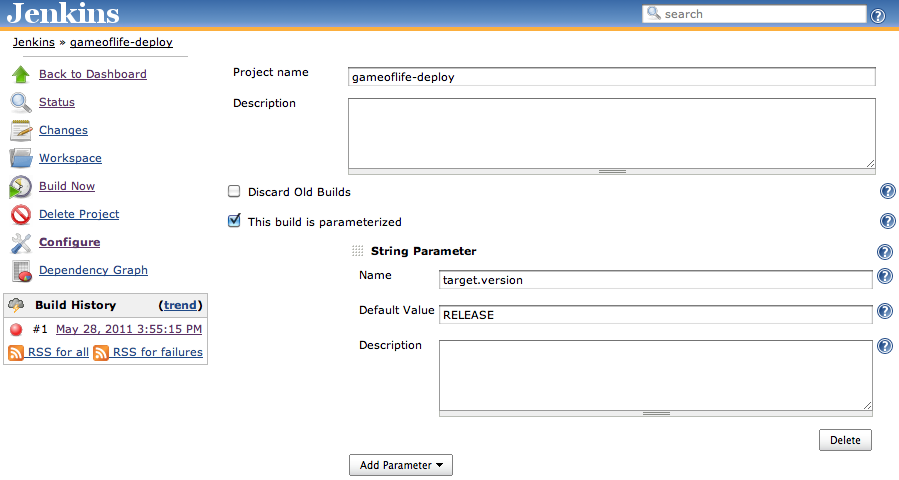Click the red failed build #1 ball

(x=16, y=329)
